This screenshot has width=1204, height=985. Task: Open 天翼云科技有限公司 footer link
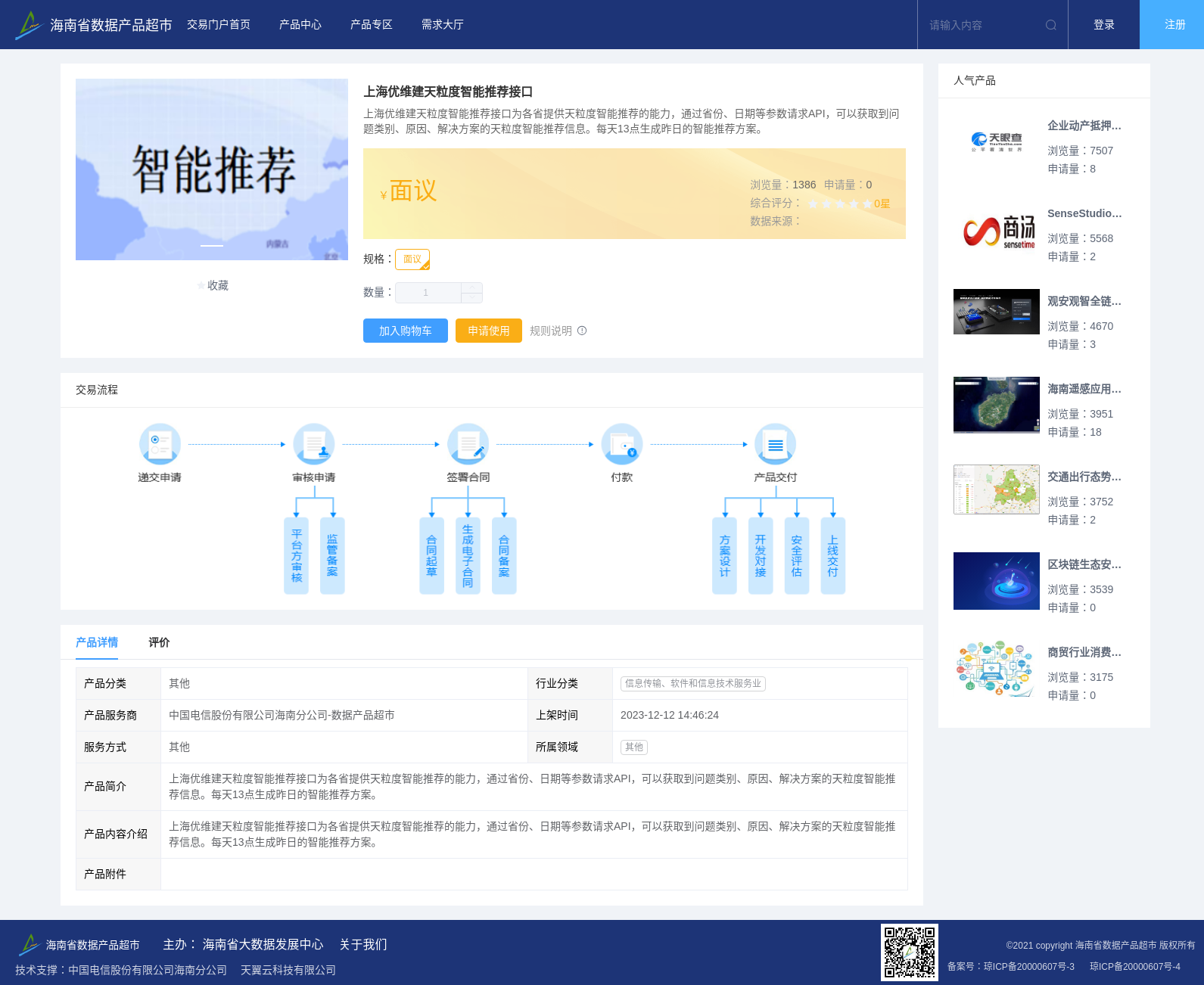point(288,970)
